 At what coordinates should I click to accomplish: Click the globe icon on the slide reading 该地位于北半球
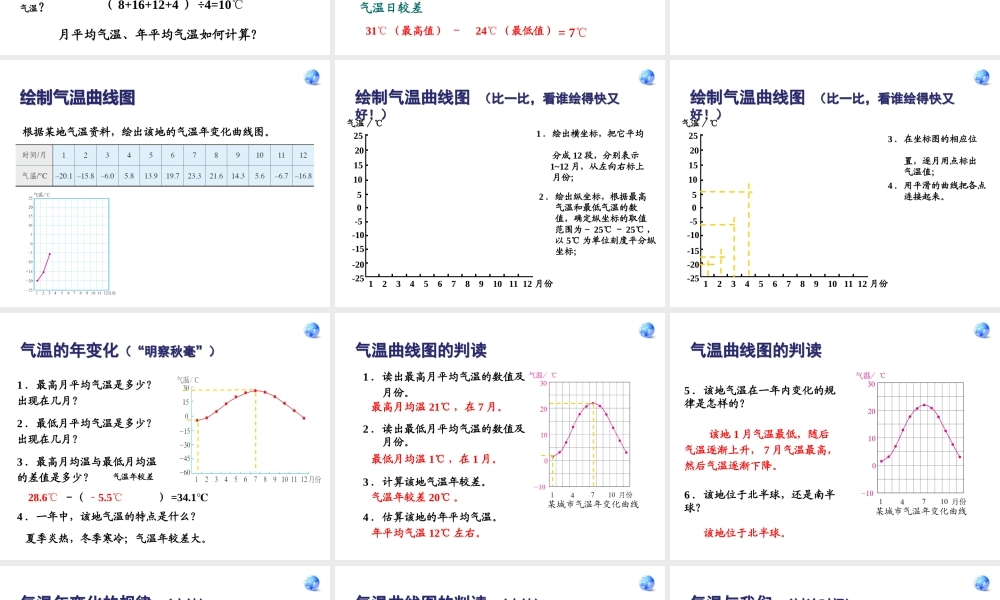click(x=982, y=330)
